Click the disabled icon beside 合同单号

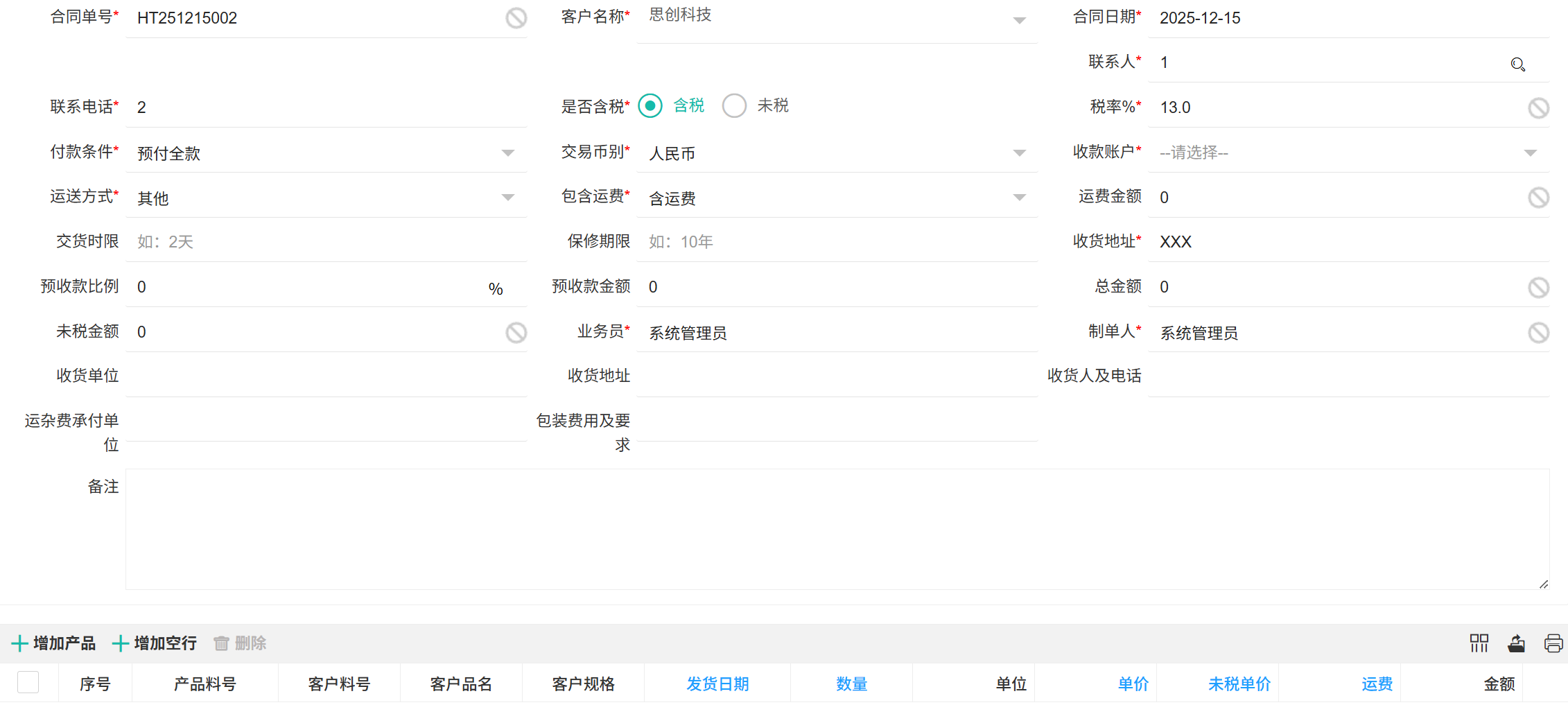point(516,18)
